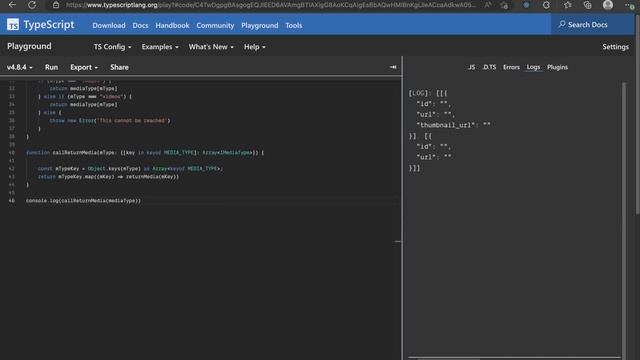Open browser Favorites star icon

(x=567, y=5)
